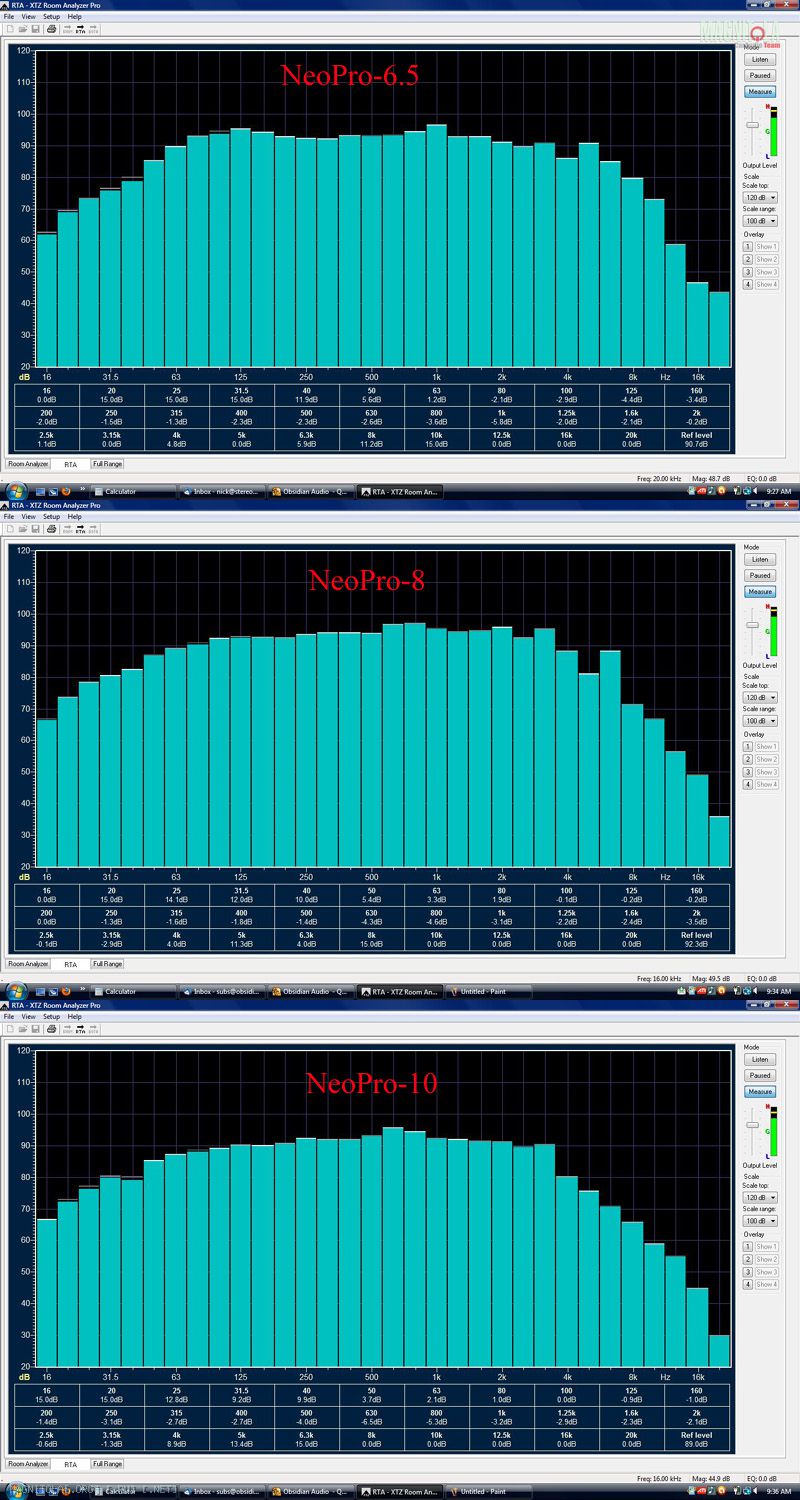This screenshot has width=800, height=1500.
Task: Click Show 3 overlay button in NeoPro-10 window
Action: (x=766, y=1272)
